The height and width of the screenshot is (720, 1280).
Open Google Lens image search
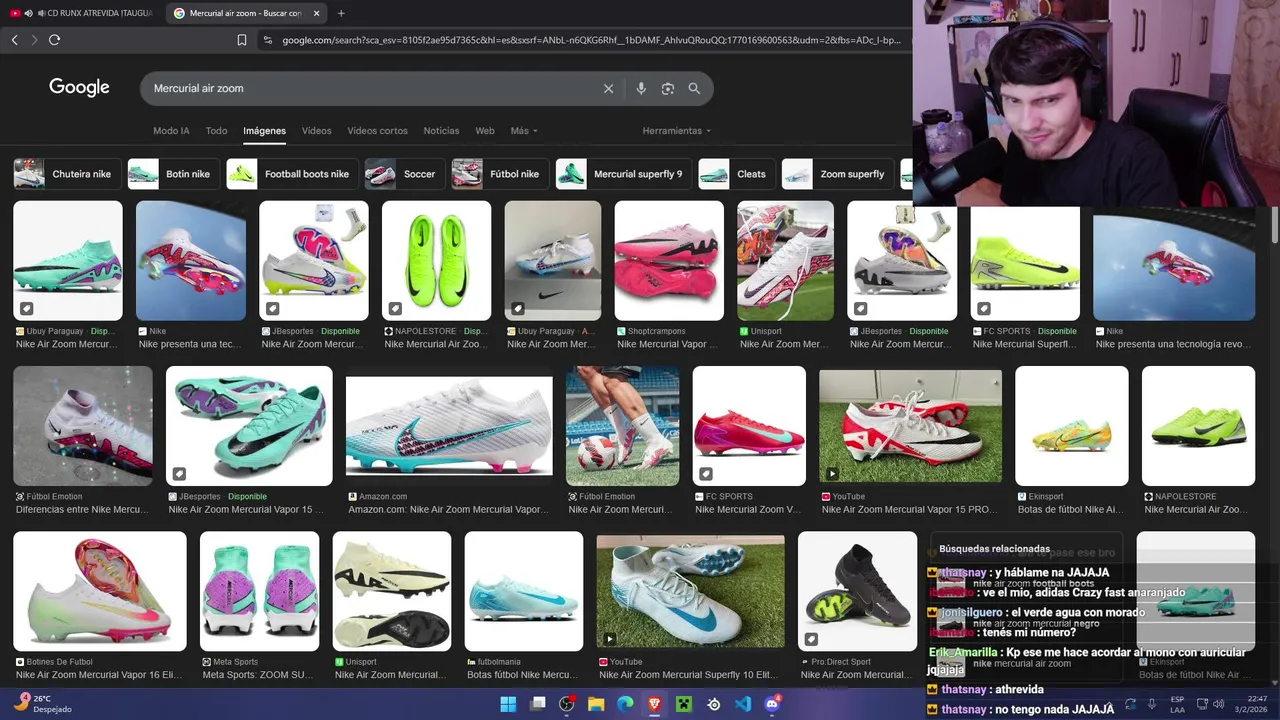coord(668,88)
